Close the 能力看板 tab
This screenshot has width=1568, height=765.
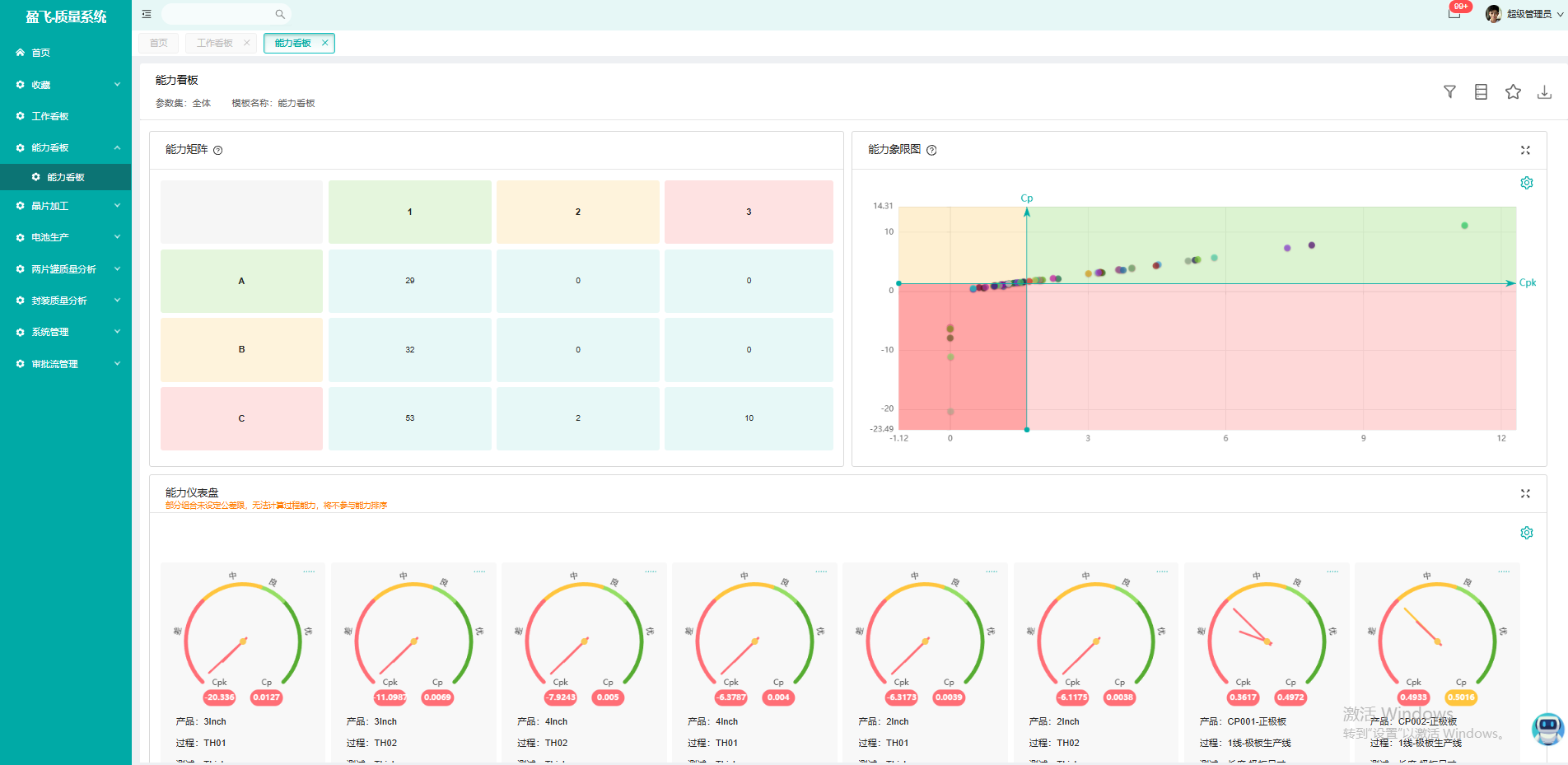coord(325,43)
